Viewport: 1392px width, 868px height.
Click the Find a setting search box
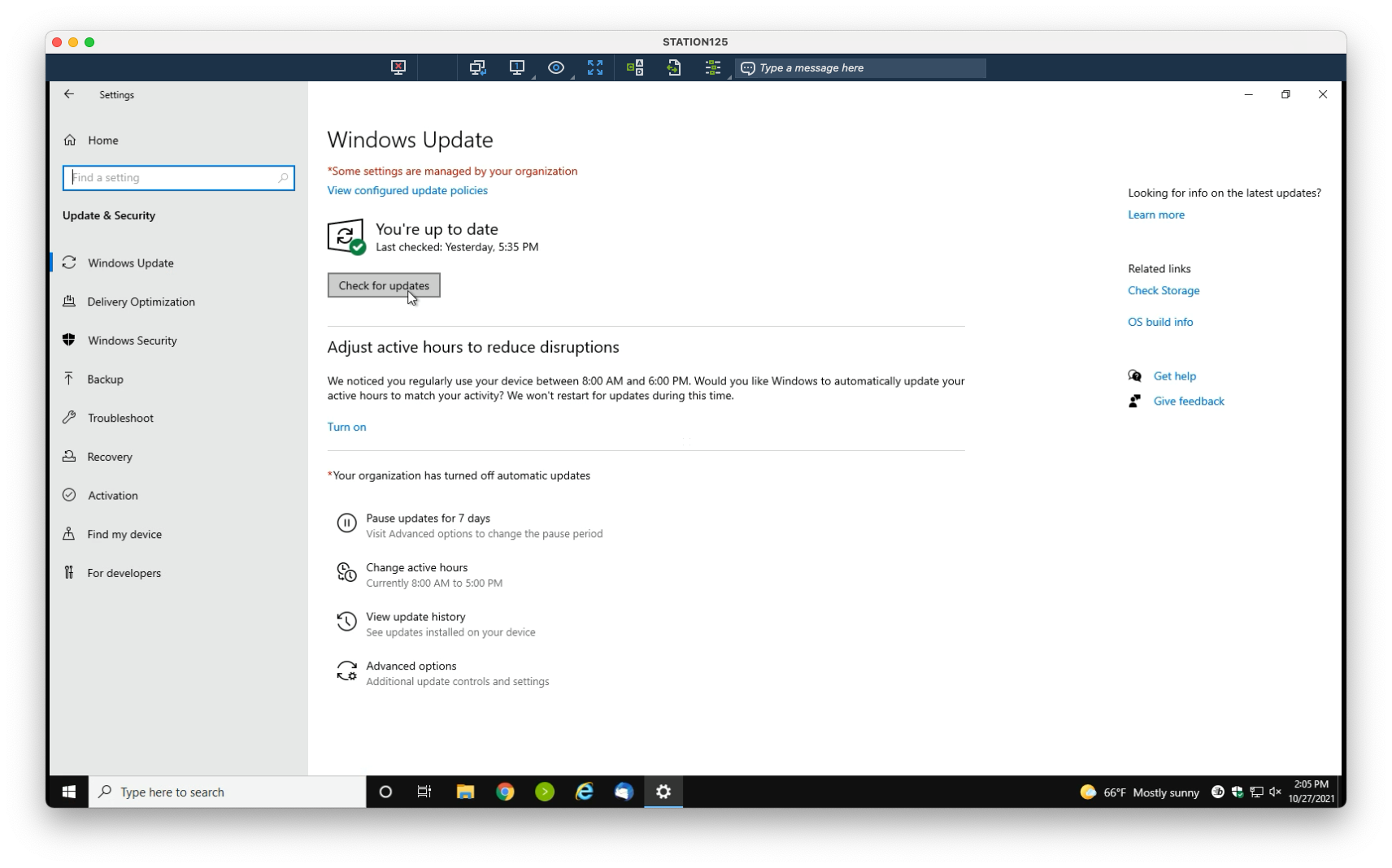pos(178,178)
